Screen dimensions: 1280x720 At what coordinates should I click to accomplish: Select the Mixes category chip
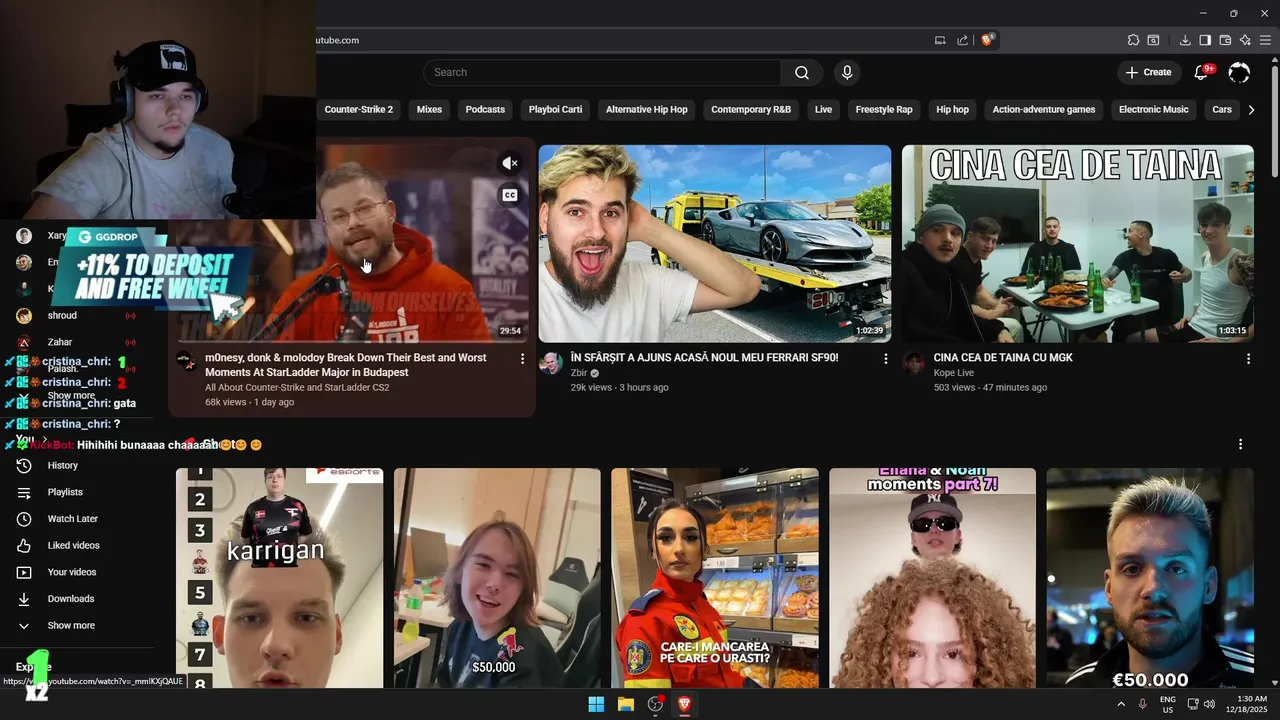tap(429, 109)
